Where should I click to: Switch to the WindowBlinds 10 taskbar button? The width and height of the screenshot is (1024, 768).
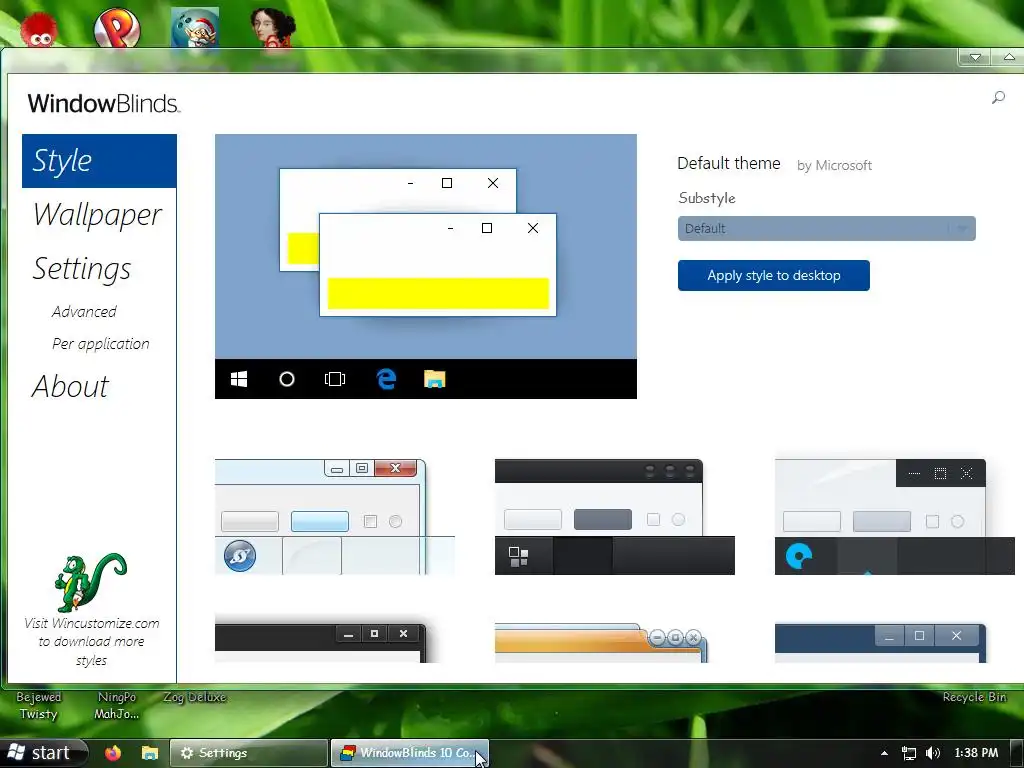pyautogui.click(x=409, y=753)
